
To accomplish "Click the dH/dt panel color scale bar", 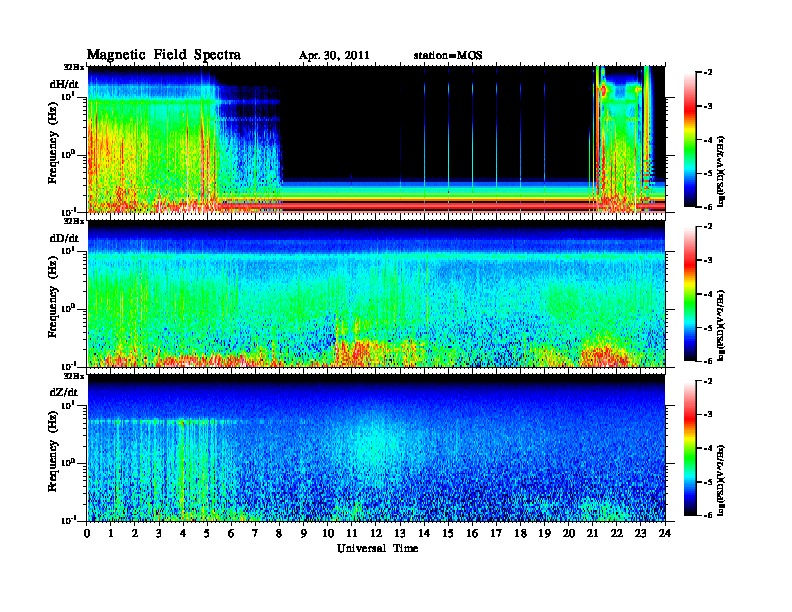I will [690, 139].
